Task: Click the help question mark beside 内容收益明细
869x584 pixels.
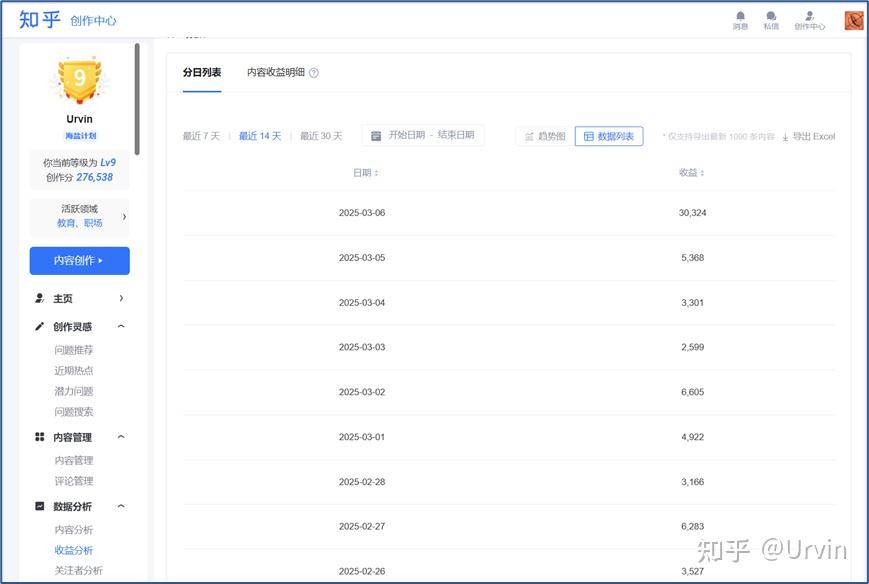Action: pos(314,73)
